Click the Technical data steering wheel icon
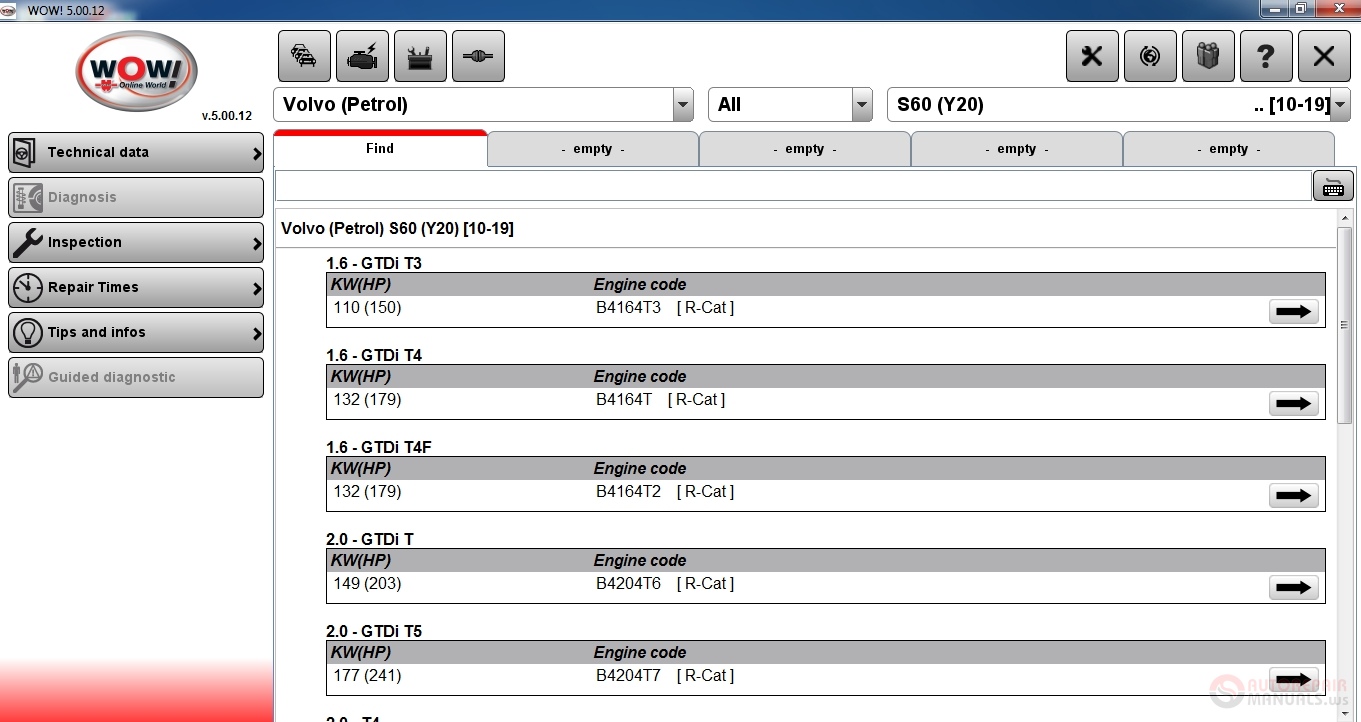1361x722 pixels. click(26, 152)
